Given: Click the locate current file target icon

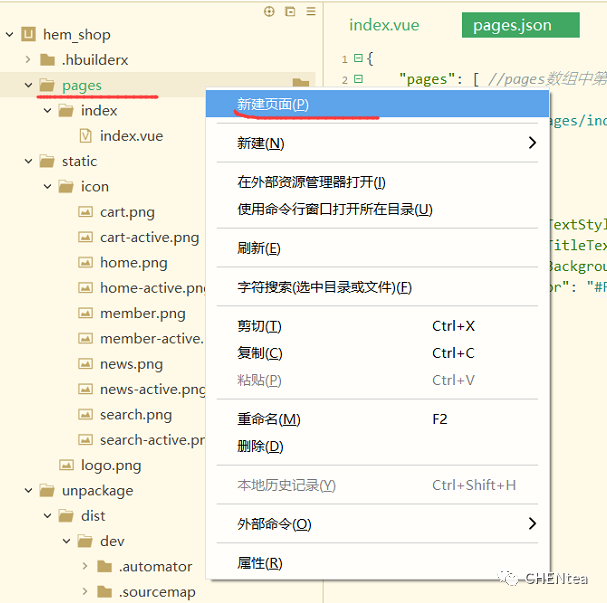Looking at the screenshot, I should (269, 12).
